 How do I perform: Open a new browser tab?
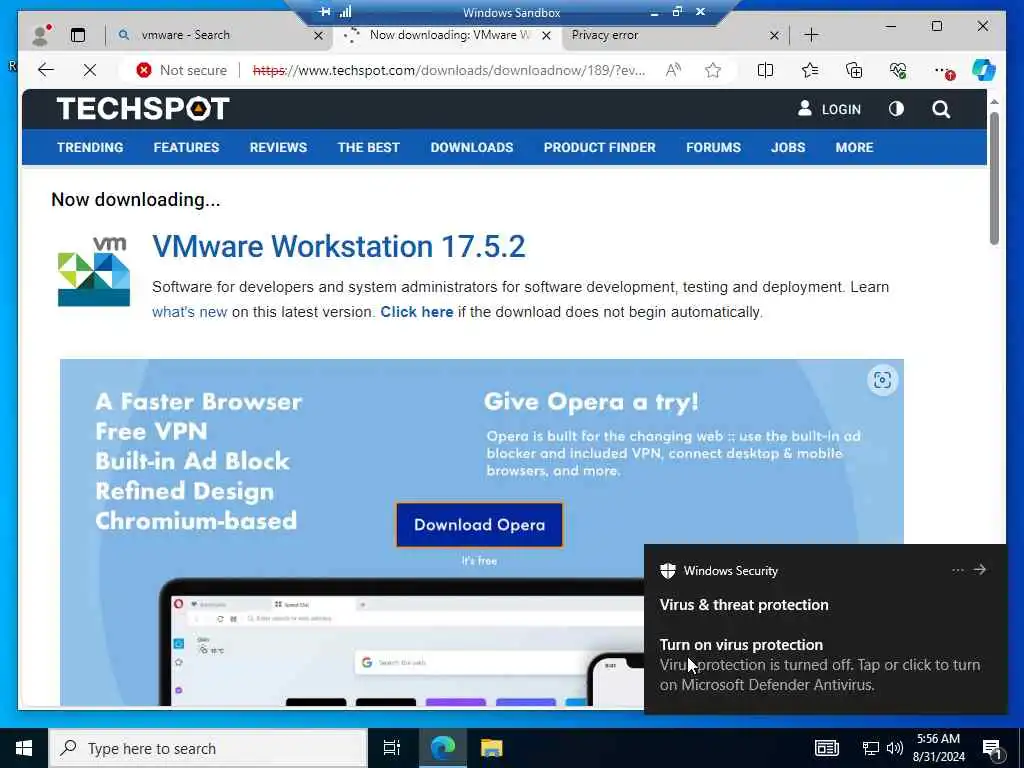[811, 35]
